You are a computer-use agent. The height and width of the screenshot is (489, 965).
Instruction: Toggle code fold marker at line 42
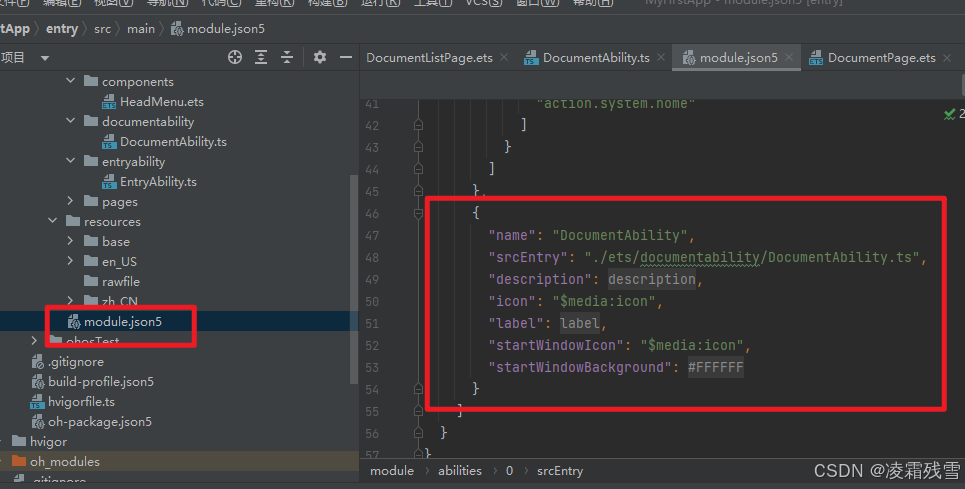pyautogui.click(x=418, y=125)
